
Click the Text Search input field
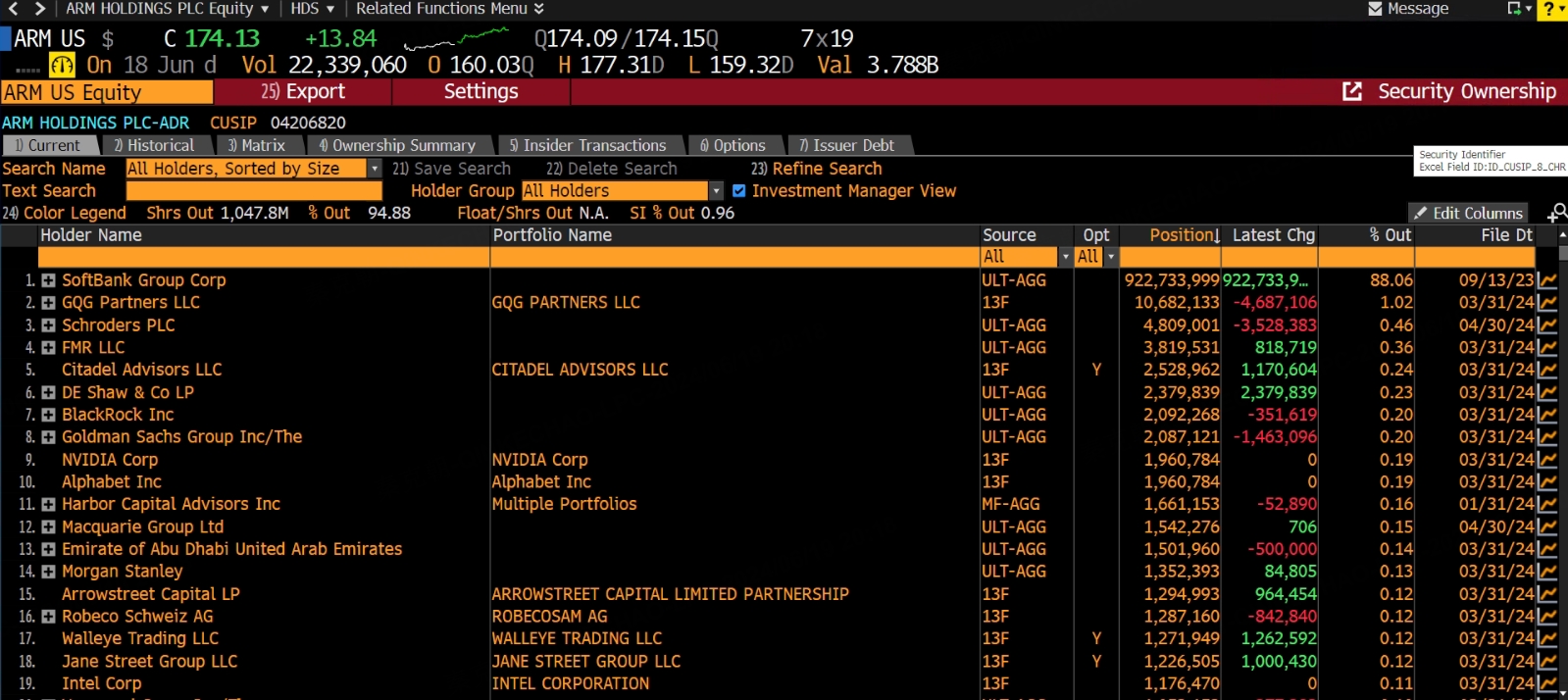click(x=253, y=191)
